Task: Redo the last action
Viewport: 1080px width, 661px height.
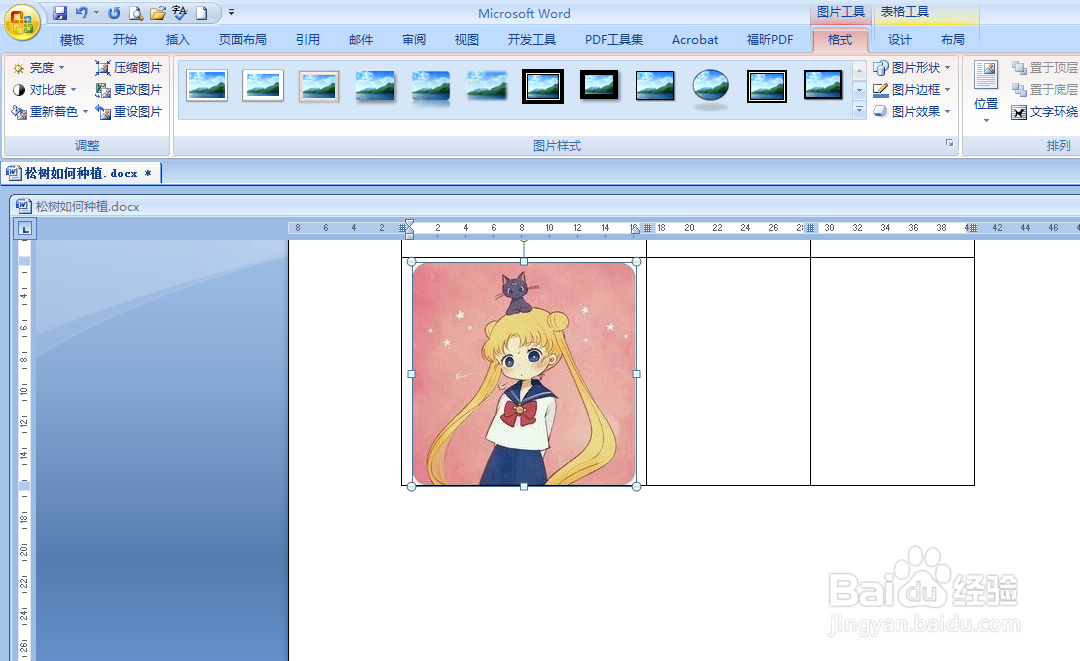Action: [114, 13]
